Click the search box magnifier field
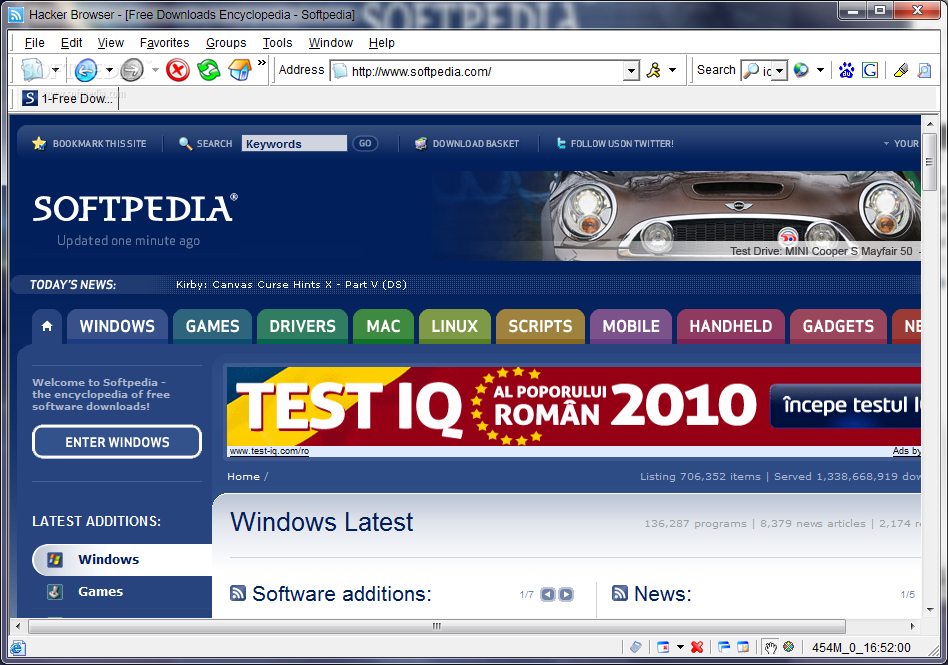Screen dimensions: 948x665 (757, 71)
